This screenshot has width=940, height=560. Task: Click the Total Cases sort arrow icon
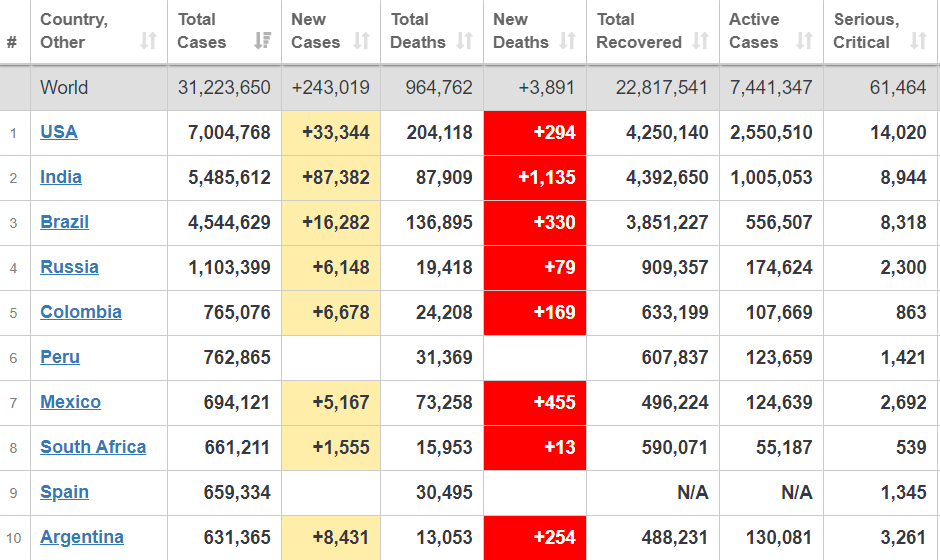pos(262,42)
